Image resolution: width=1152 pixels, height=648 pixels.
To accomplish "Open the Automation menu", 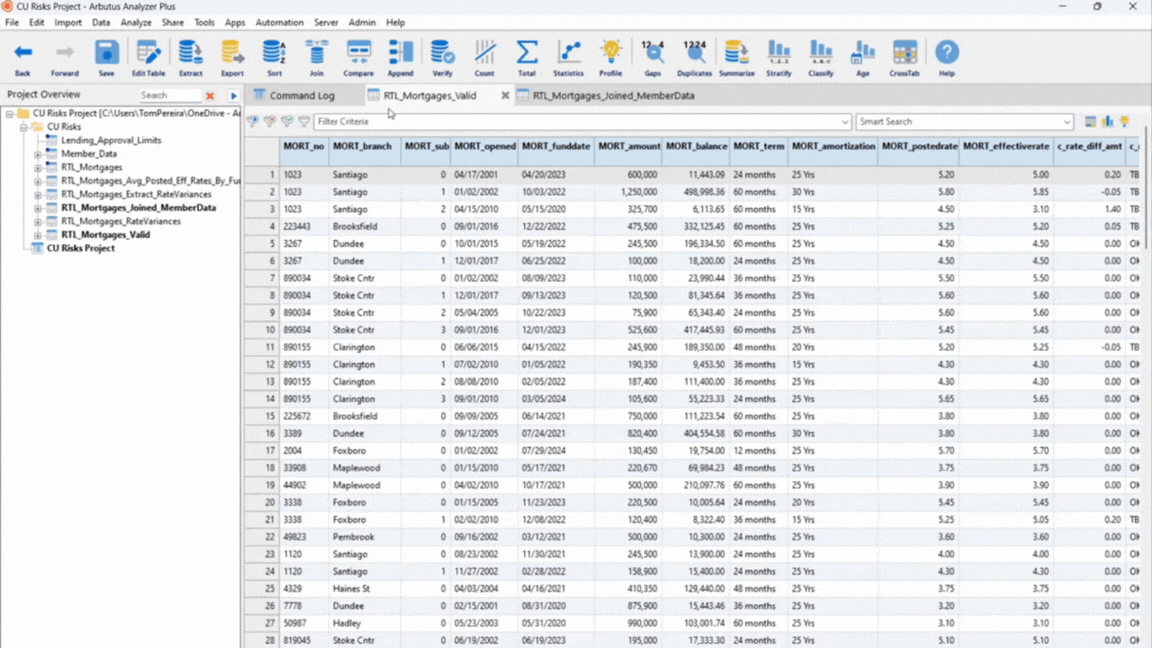I will [279, 23].
